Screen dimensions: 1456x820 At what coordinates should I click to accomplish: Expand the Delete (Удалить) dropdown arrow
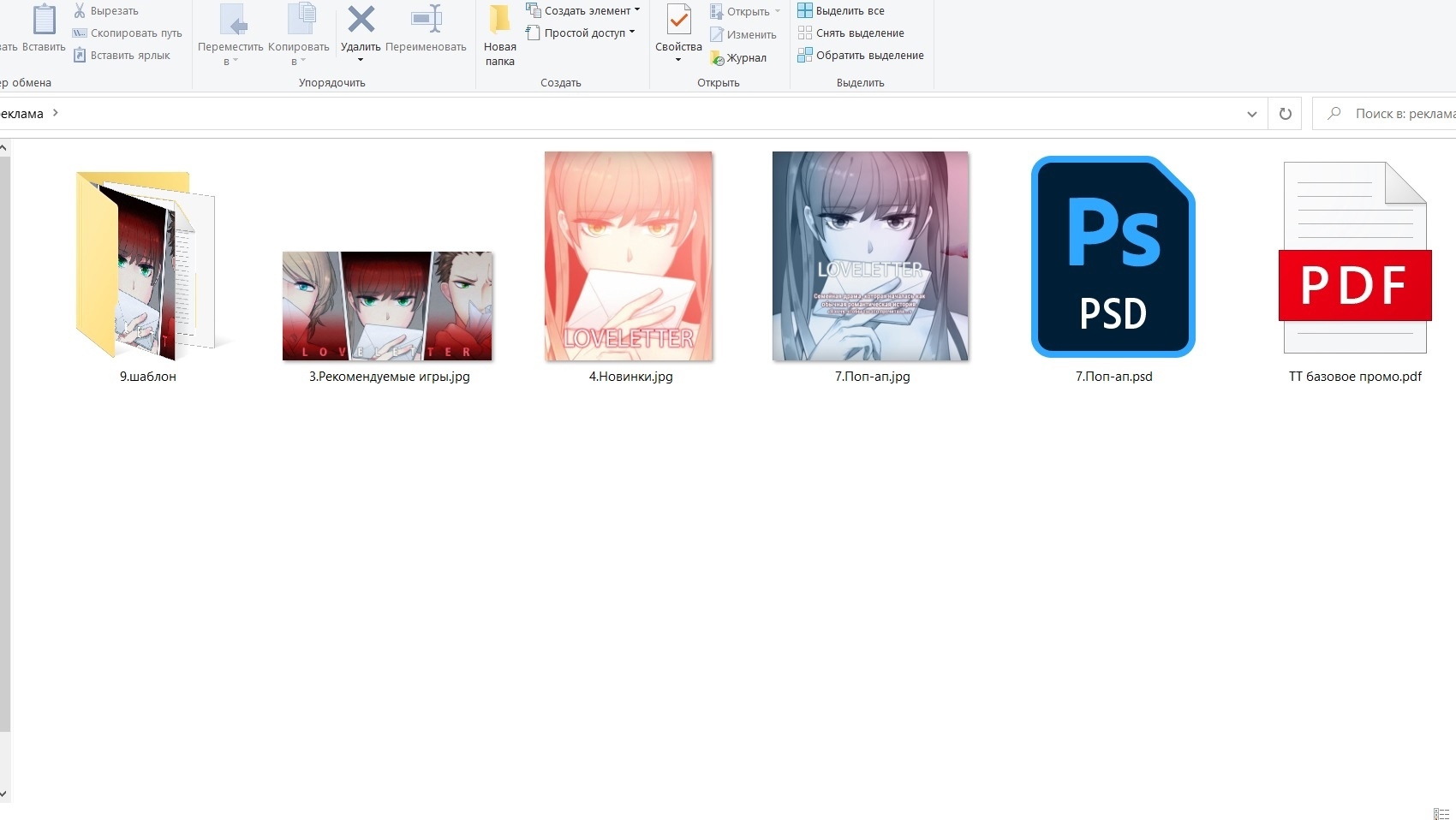click(361, 60)
